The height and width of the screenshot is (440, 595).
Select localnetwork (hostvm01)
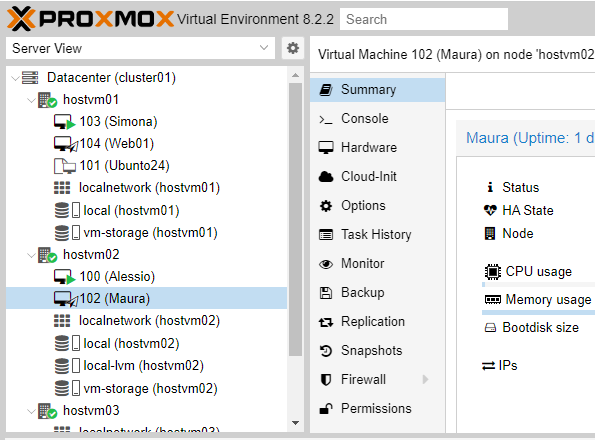(149, 188)
